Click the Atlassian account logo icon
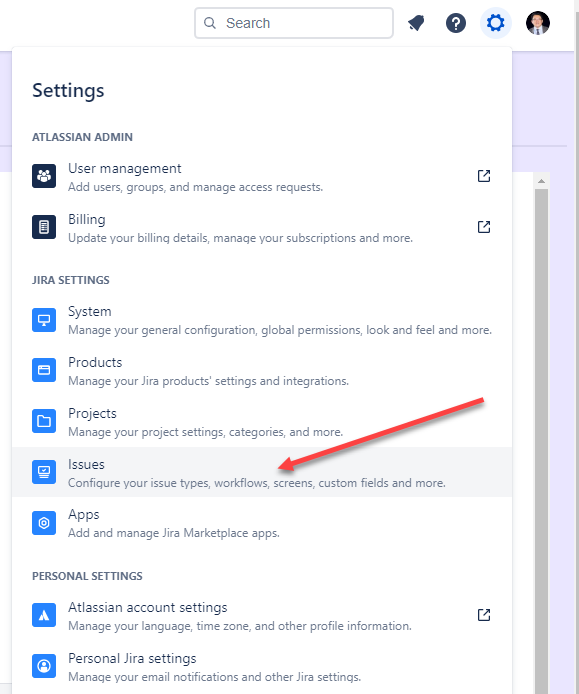 tap(44, 615)
